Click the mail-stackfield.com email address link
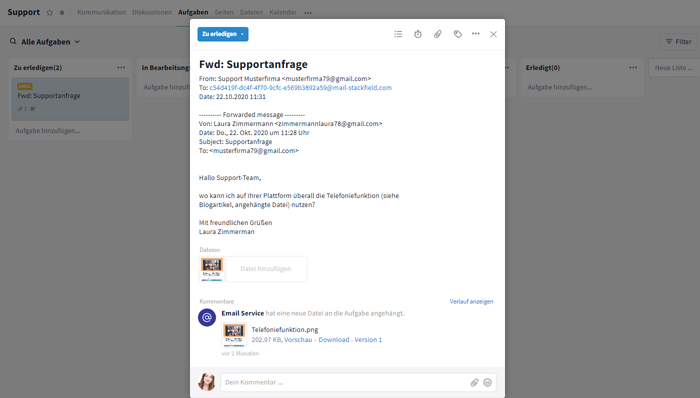The width and height of the screenshot is (700, 398). tap(300, 87)
